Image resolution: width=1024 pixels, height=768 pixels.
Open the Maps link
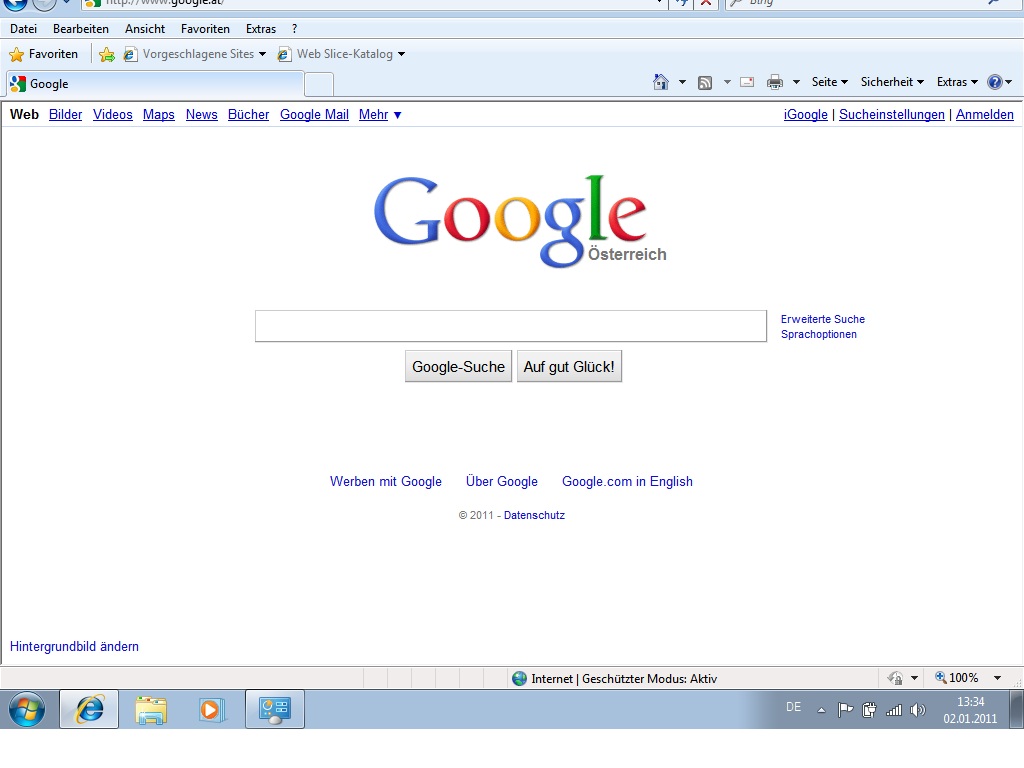159,115
